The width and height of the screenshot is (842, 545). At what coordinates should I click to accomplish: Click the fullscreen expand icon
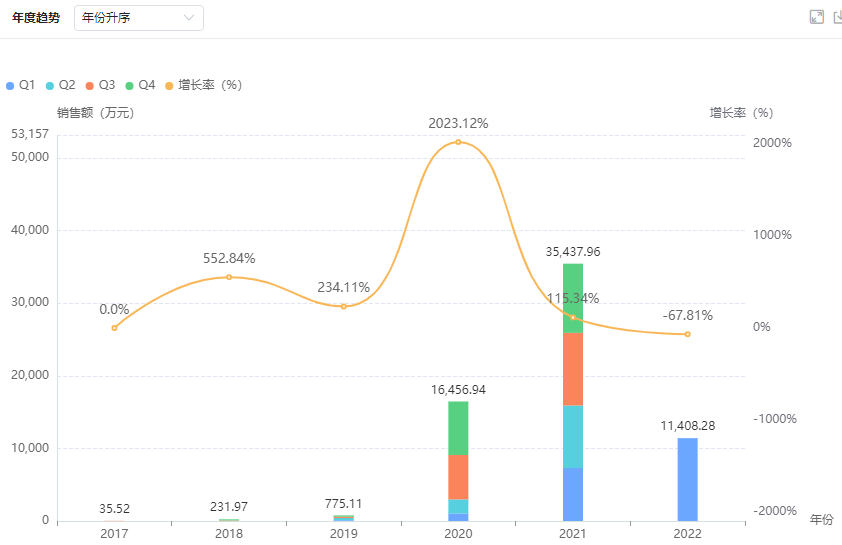coord(816,17)
